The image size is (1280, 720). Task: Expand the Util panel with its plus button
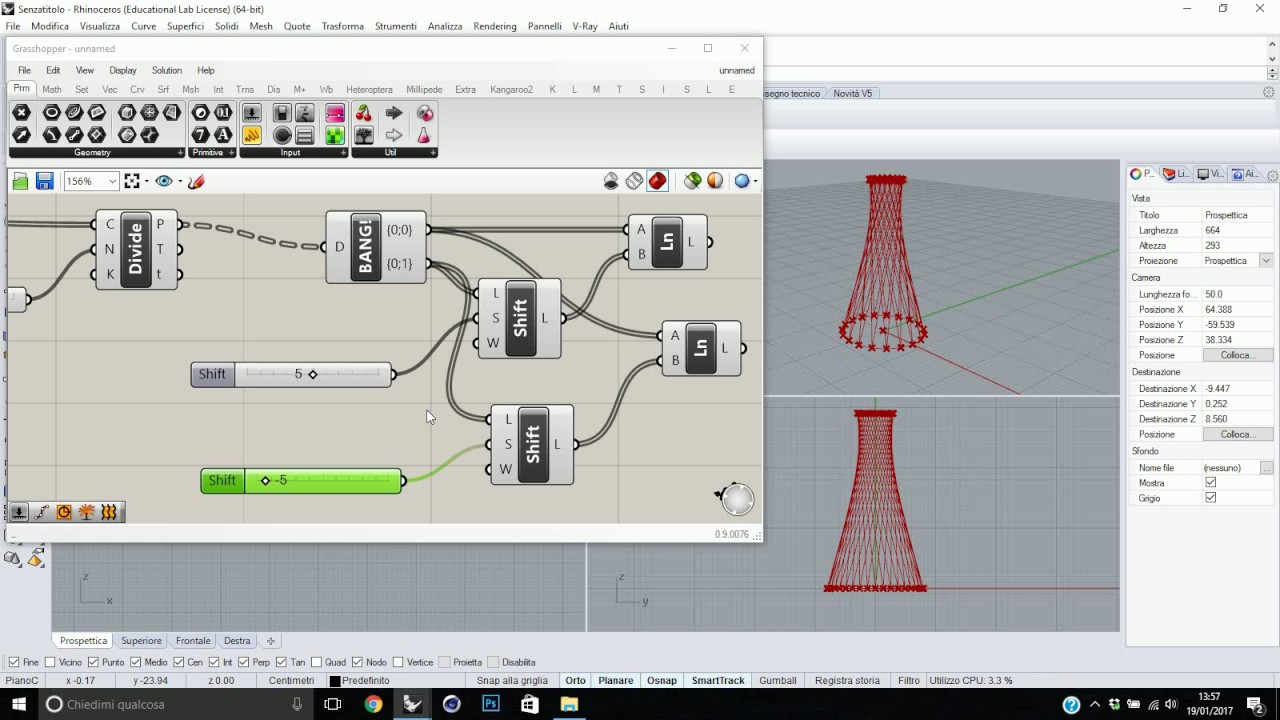point(433,153)
